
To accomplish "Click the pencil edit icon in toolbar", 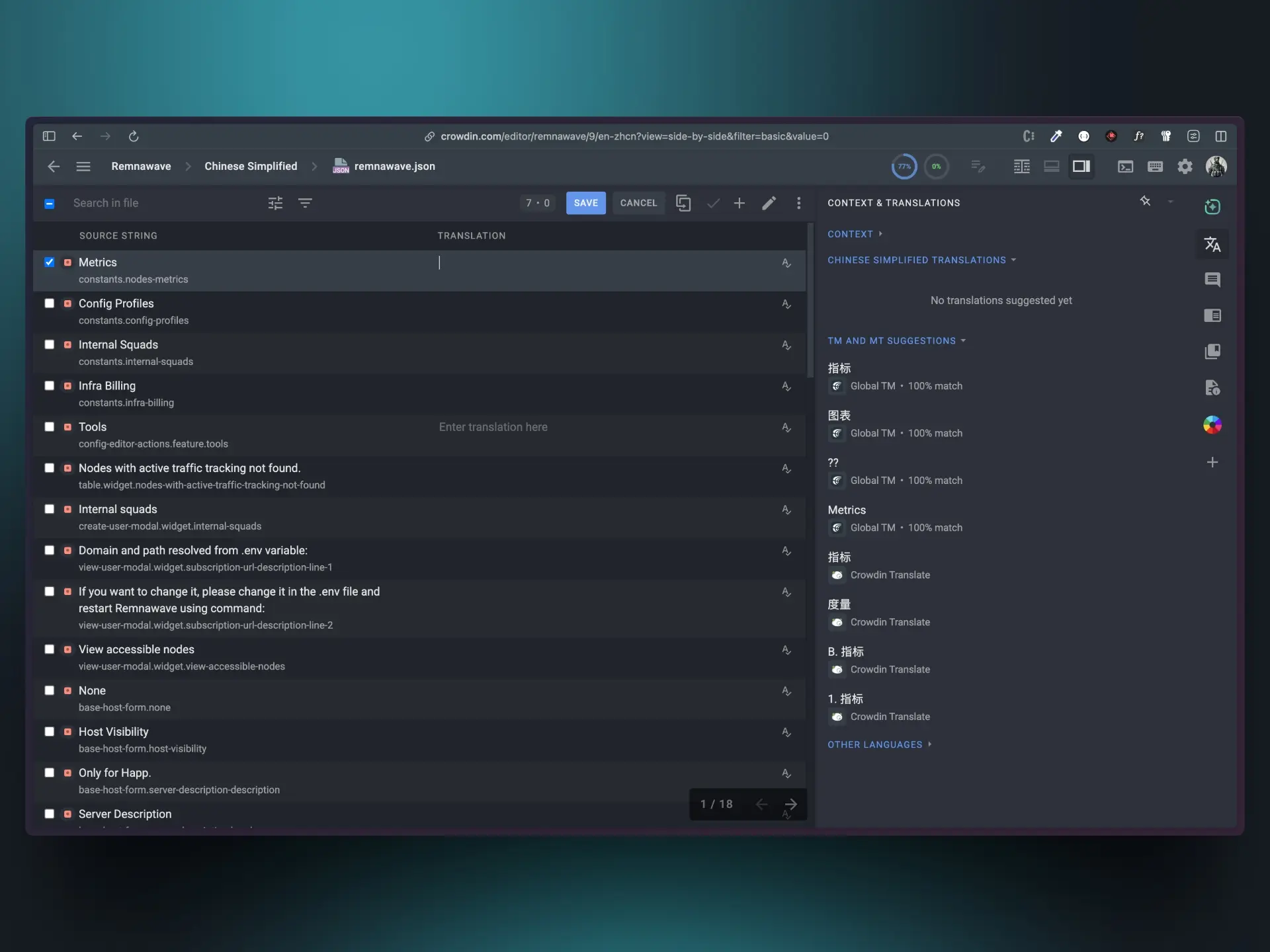I will pos(769,203).
